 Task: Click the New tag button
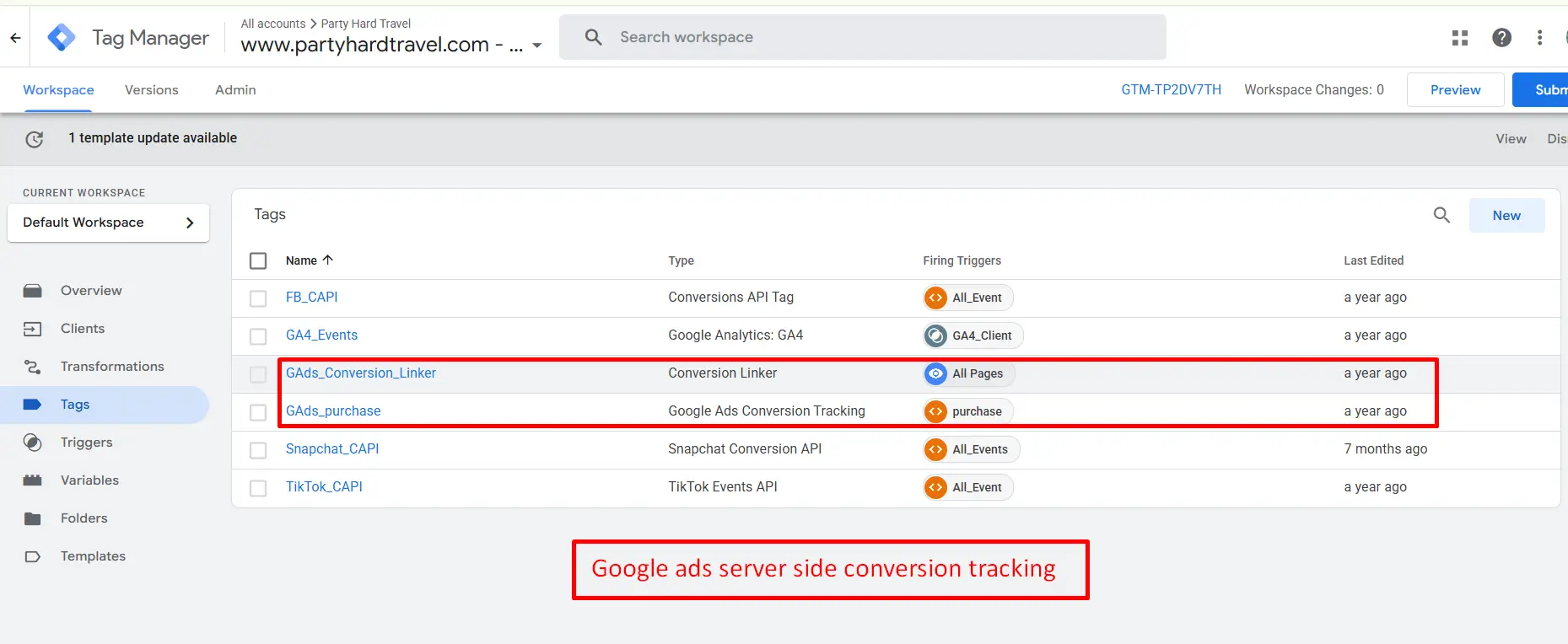pos(1506,216)
